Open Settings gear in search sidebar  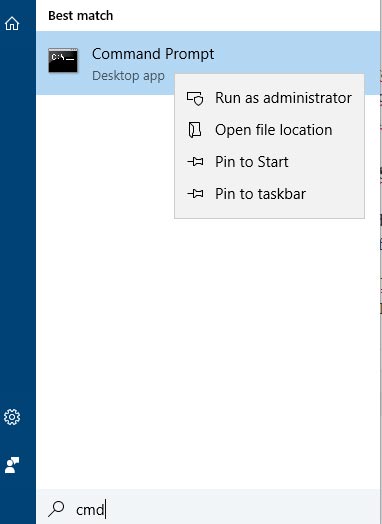(x=12, y=417)
